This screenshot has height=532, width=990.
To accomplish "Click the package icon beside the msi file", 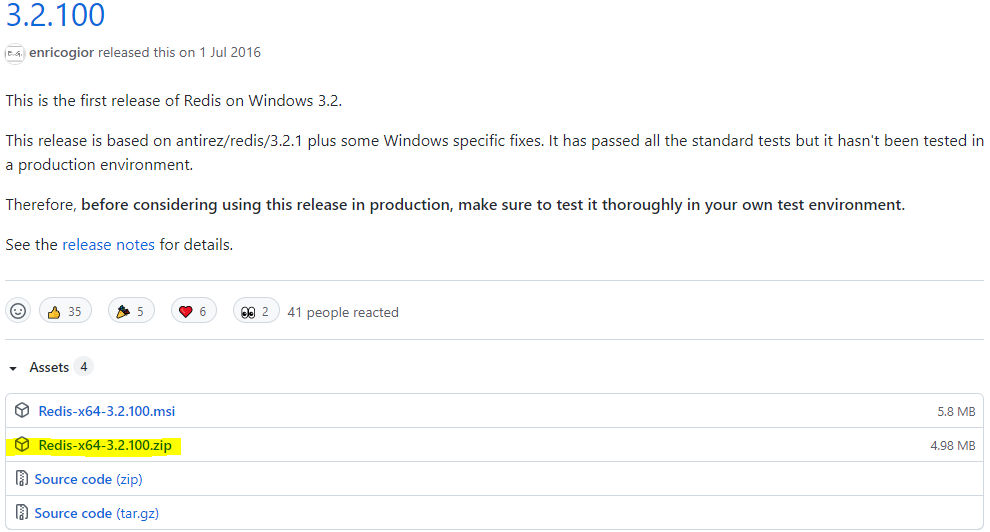I will [x=22, y=411].
